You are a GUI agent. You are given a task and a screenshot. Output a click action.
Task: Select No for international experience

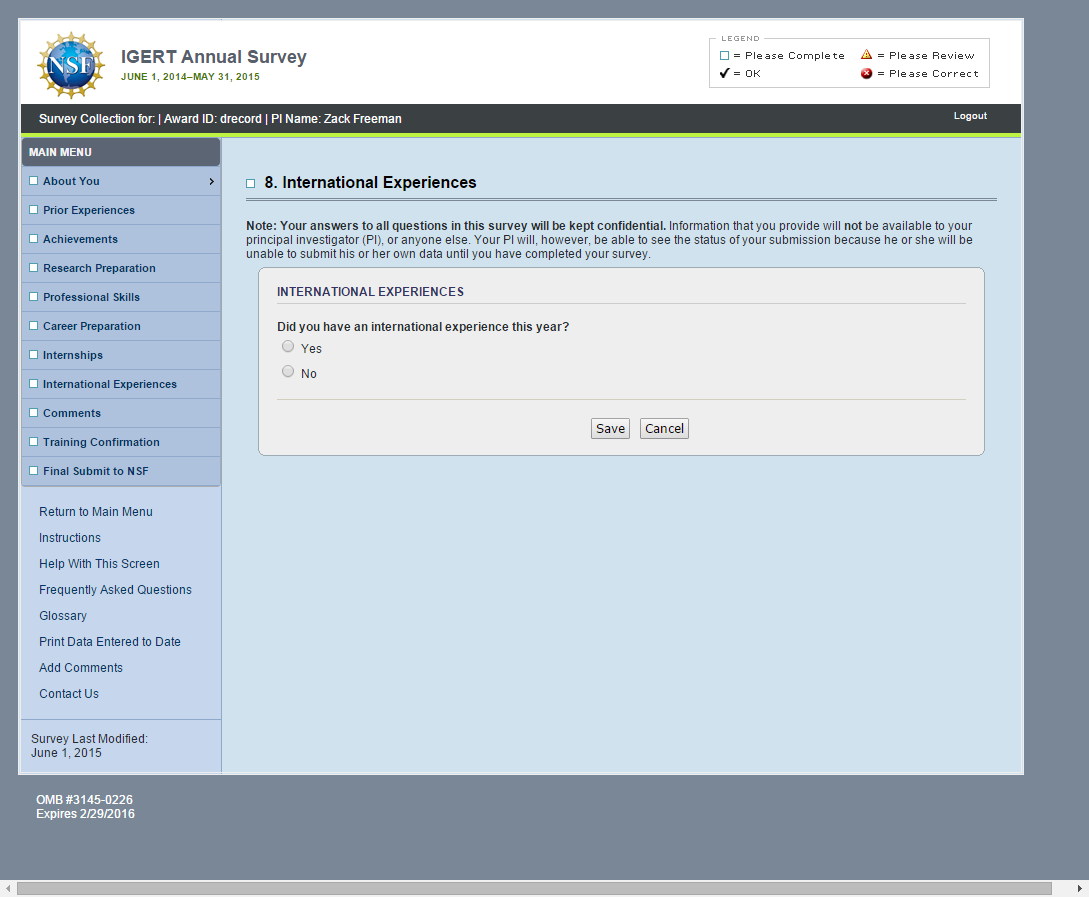click(288, 372)
